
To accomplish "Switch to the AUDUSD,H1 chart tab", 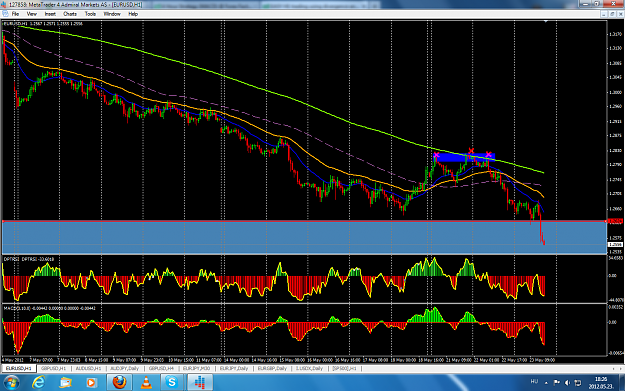I will tap(88, 368).
